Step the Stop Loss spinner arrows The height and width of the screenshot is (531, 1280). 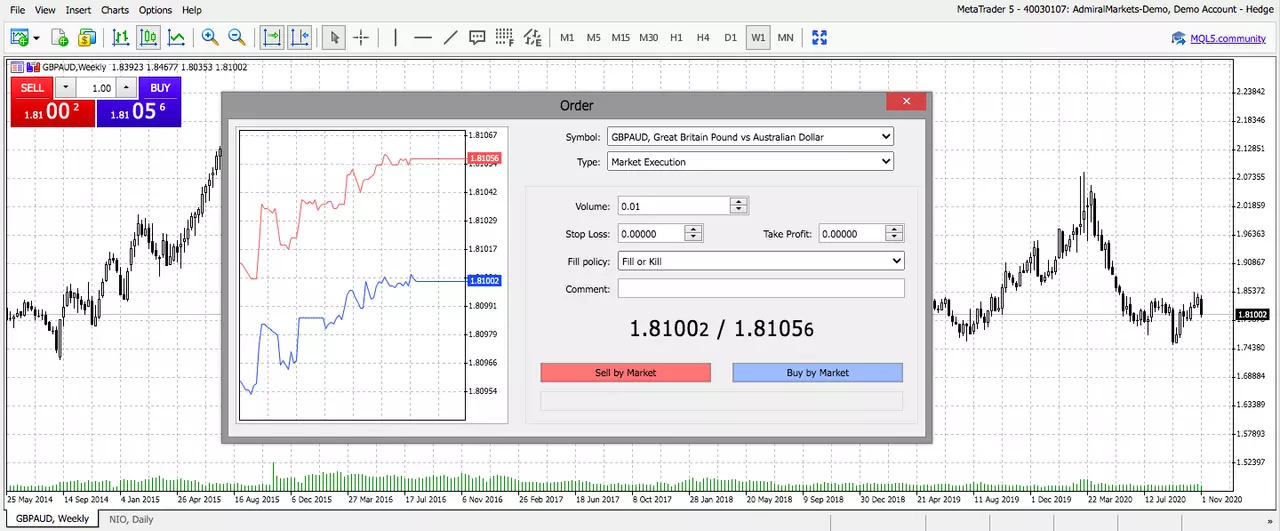(x=694, y=233)
